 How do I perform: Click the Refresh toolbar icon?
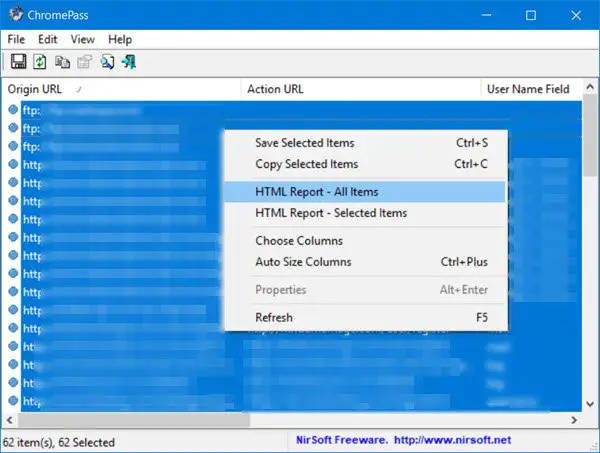pos(40,62)
